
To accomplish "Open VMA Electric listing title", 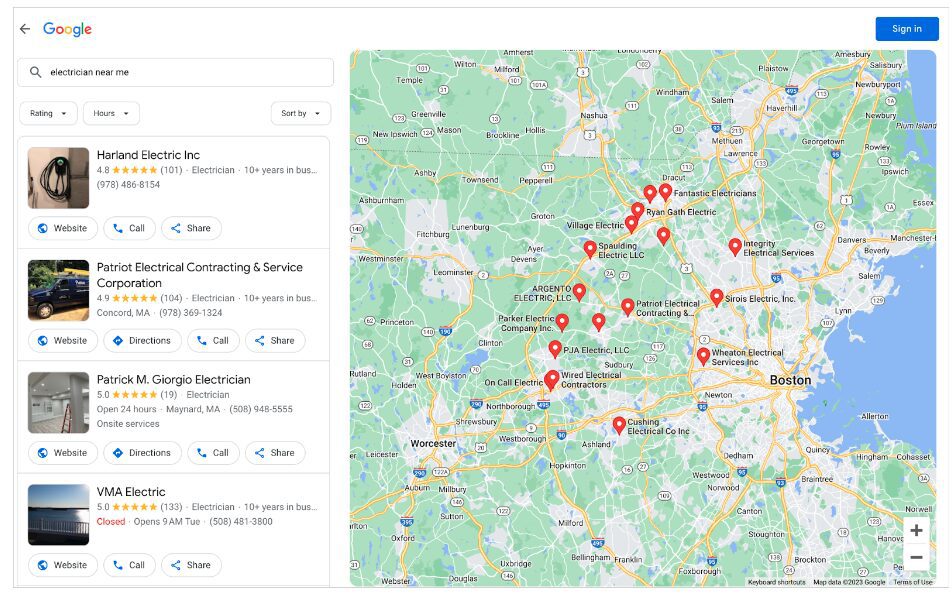I will pos(131,492).
